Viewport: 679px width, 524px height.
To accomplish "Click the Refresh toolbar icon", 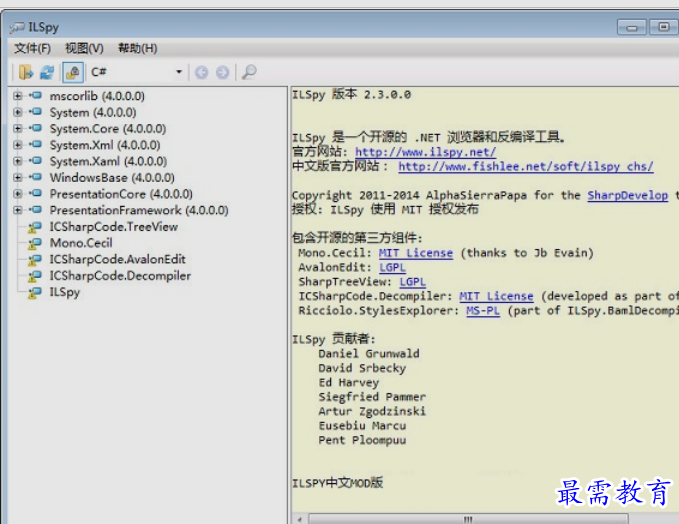I will [x=47, y=72].
